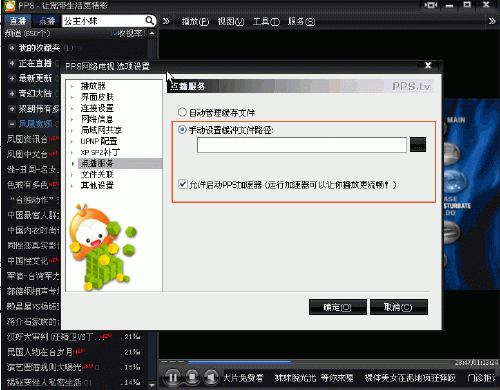The width and height of the screenshot is (500, 390).
Task: Select channel 中国最富人群 row
Action: [33, 215]
